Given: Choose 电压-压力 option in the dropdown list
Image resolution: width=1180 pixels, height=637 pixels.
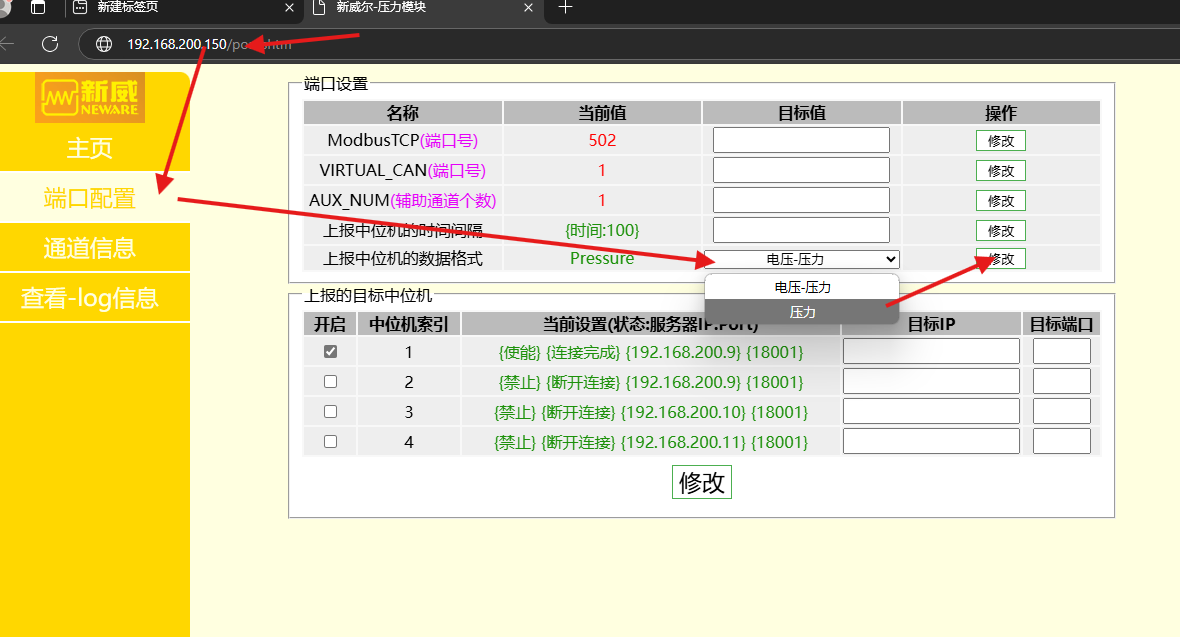Looking at the screenshot, I should click(x=802, y=287).
